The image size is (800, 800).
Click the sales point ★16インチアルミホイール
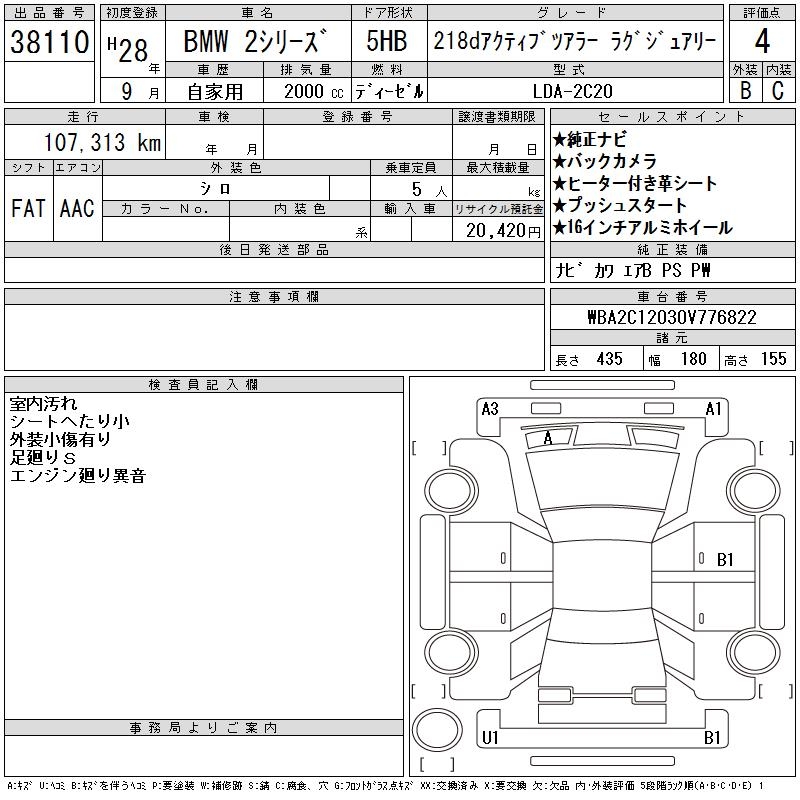click(642, 227)
